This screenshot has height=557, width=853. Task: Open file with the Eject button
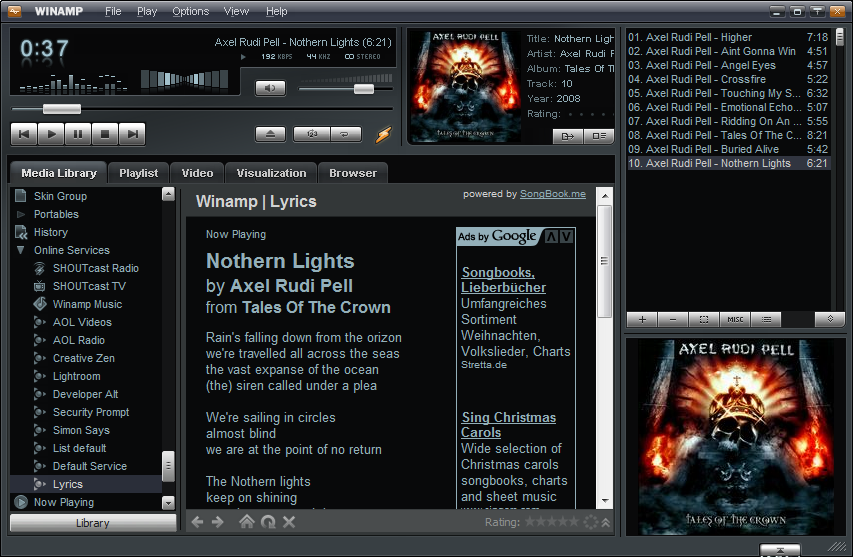270,134
